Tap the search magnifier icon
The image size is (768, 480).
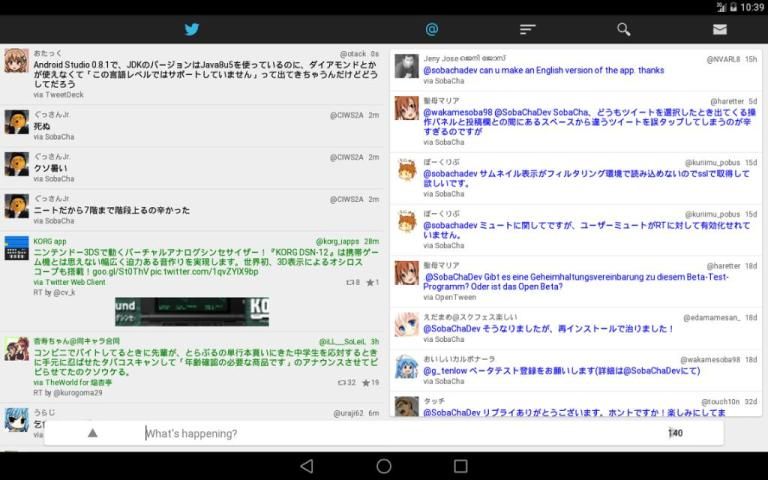(624, 29)
